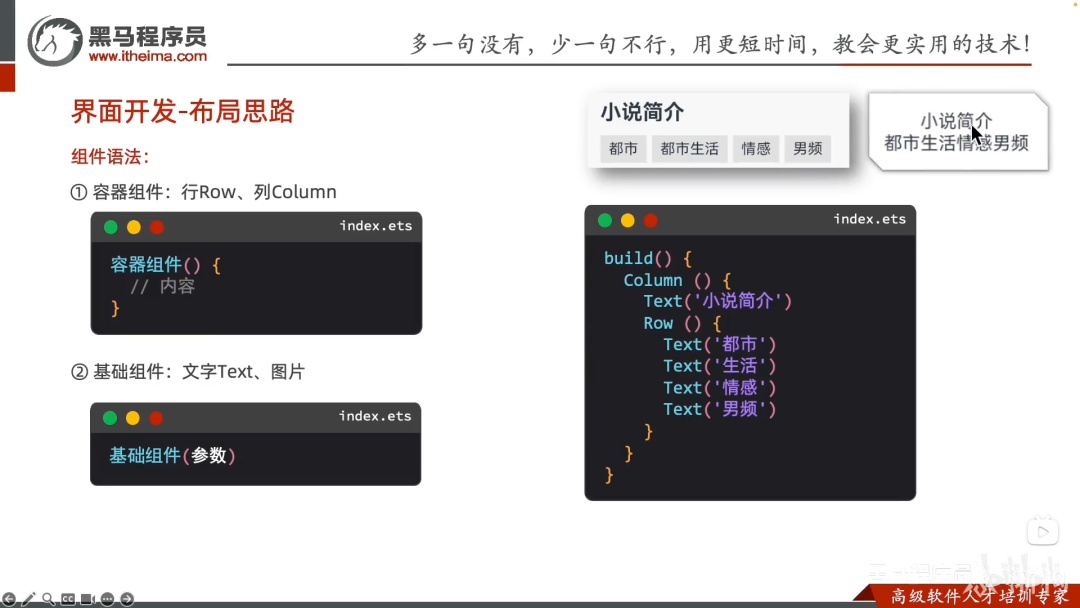Open the magnifier zoom tool
Viewport: 1080px width, 608px height.
click(x=48, y=599)
